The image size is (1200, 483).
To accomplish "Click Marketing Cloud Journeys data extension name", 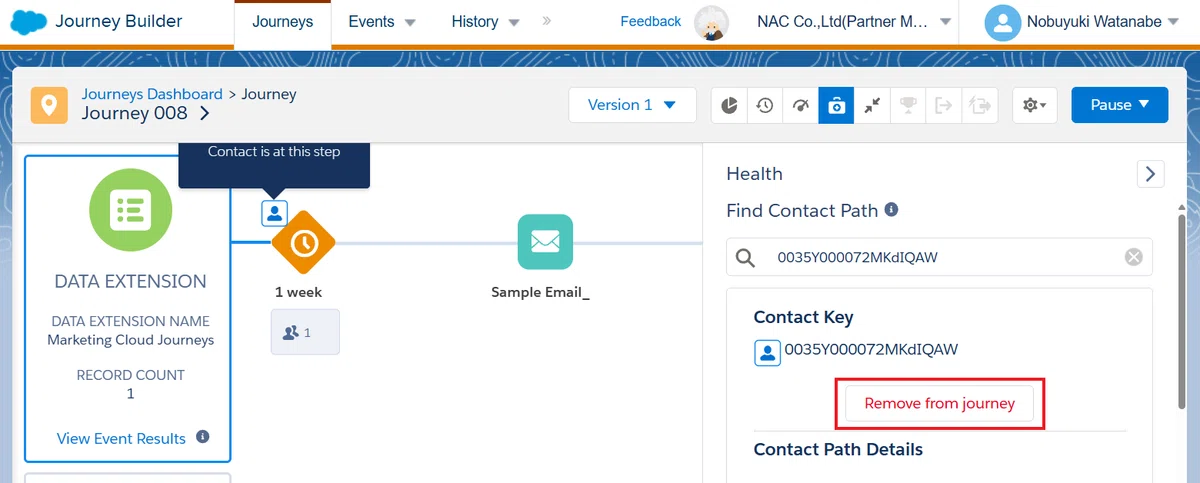I will [x=130, y=340].
